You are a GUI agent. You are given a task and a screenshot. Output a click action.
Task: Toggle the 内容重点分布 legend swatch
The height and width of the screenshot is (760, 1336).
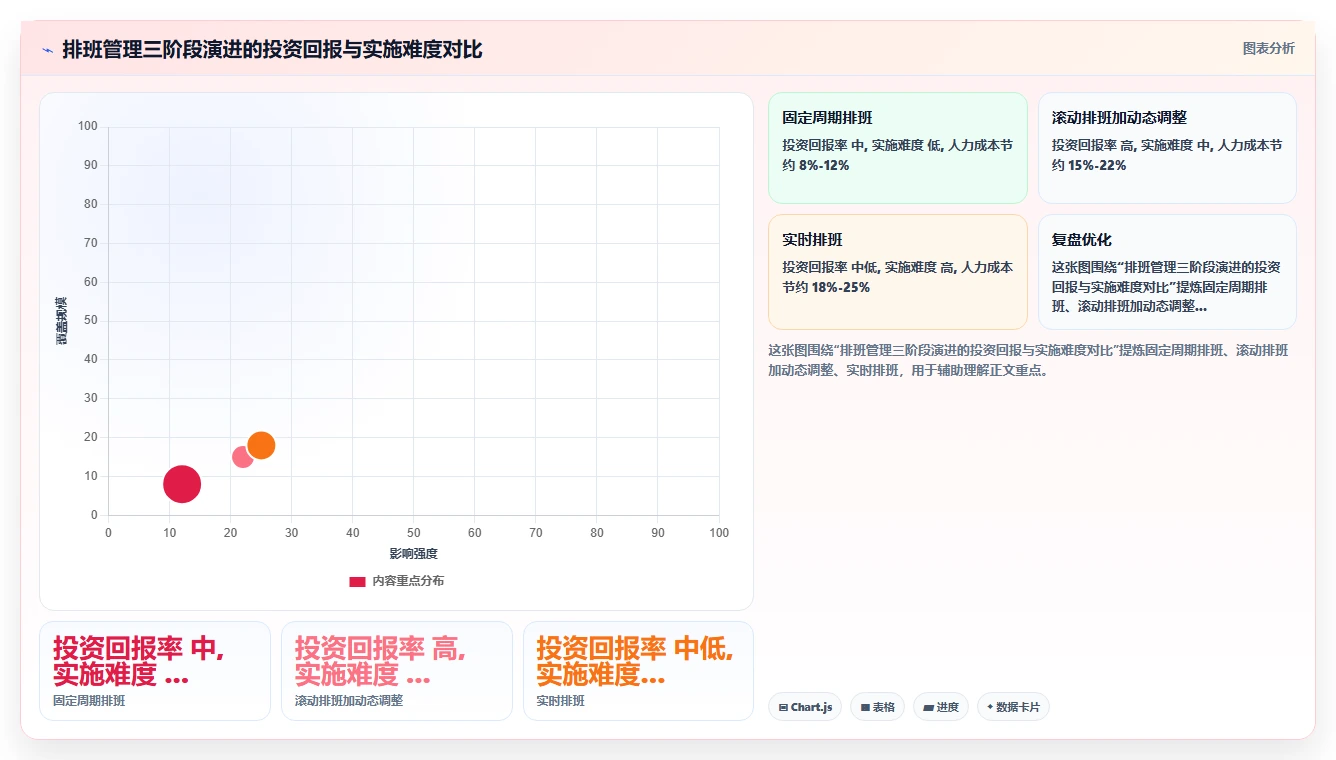click(x=357, y=581)
